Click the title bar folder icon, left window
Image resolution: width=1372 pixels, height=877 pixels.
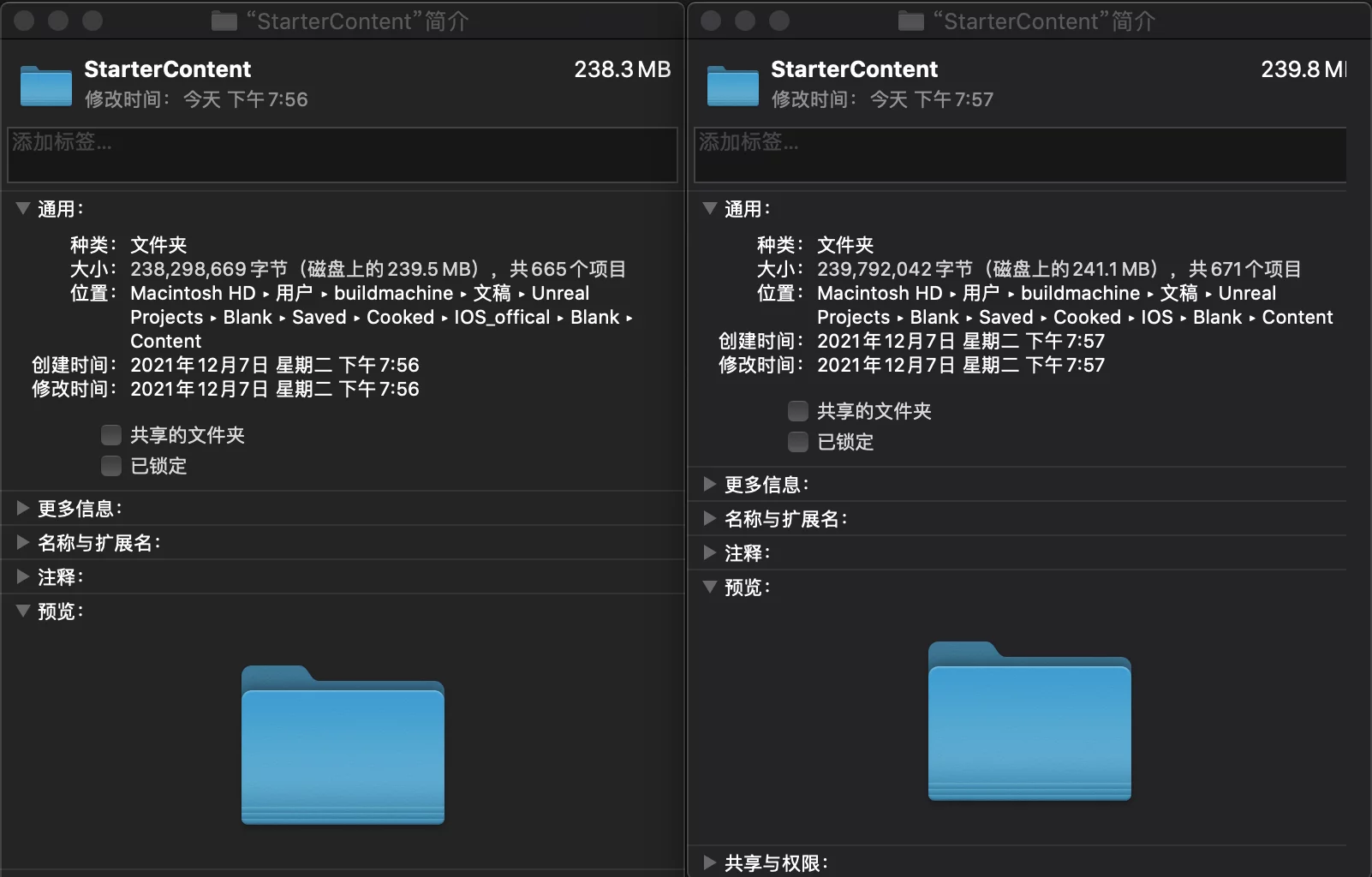click(x=224, y=21)
